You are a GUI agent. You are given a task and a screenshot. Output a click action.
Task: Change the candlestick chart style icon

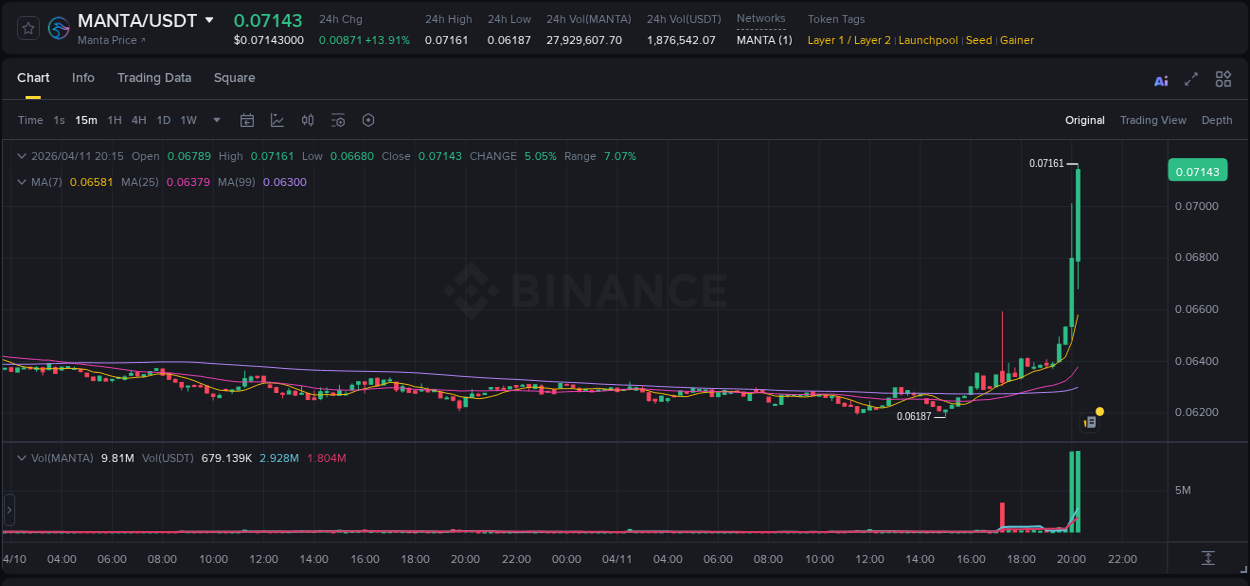308,120
